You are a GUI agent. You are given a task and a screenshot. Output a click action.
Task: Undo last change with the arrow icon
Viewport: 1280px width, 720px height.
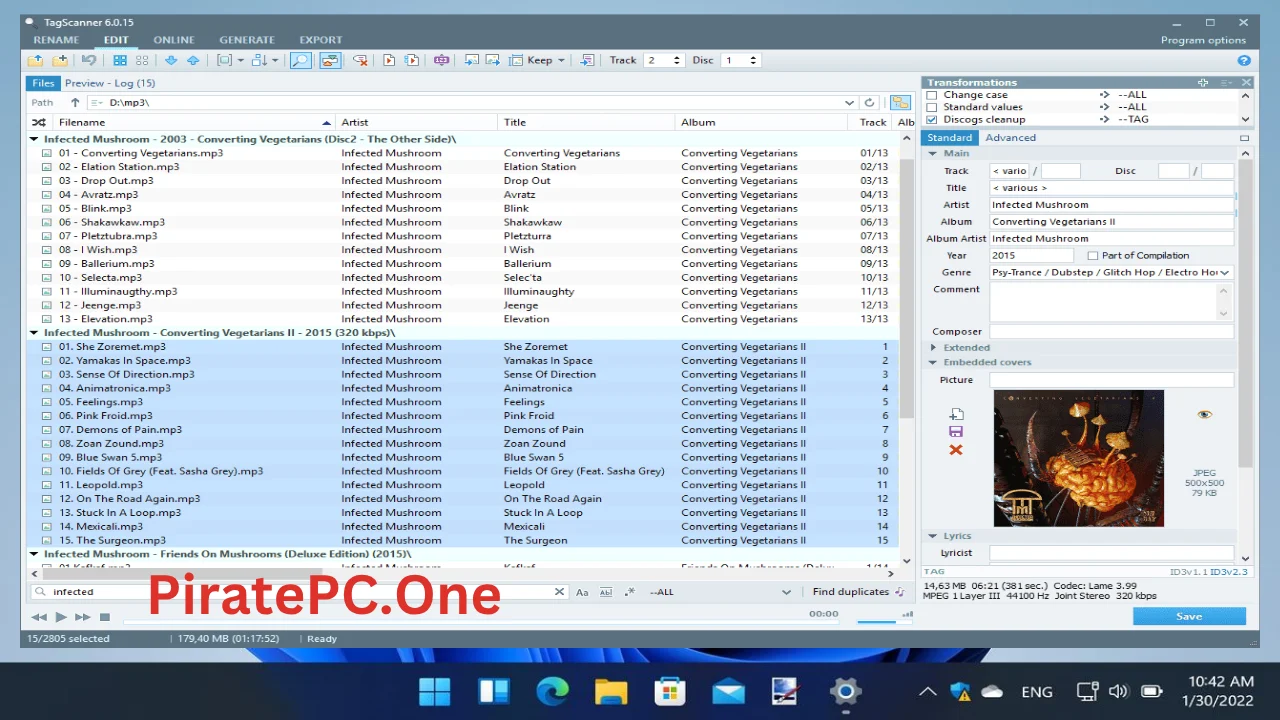coord(89,60)
